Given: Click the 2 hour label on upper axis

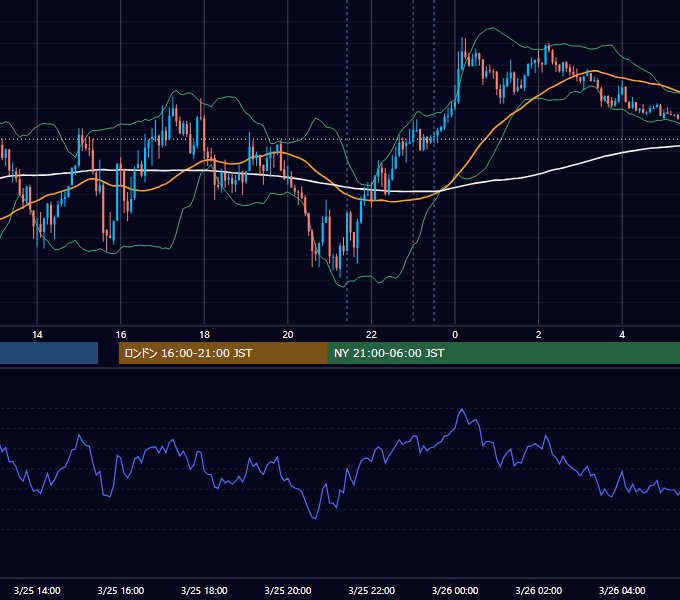Looking at the screenshot, I should (539, 335).
